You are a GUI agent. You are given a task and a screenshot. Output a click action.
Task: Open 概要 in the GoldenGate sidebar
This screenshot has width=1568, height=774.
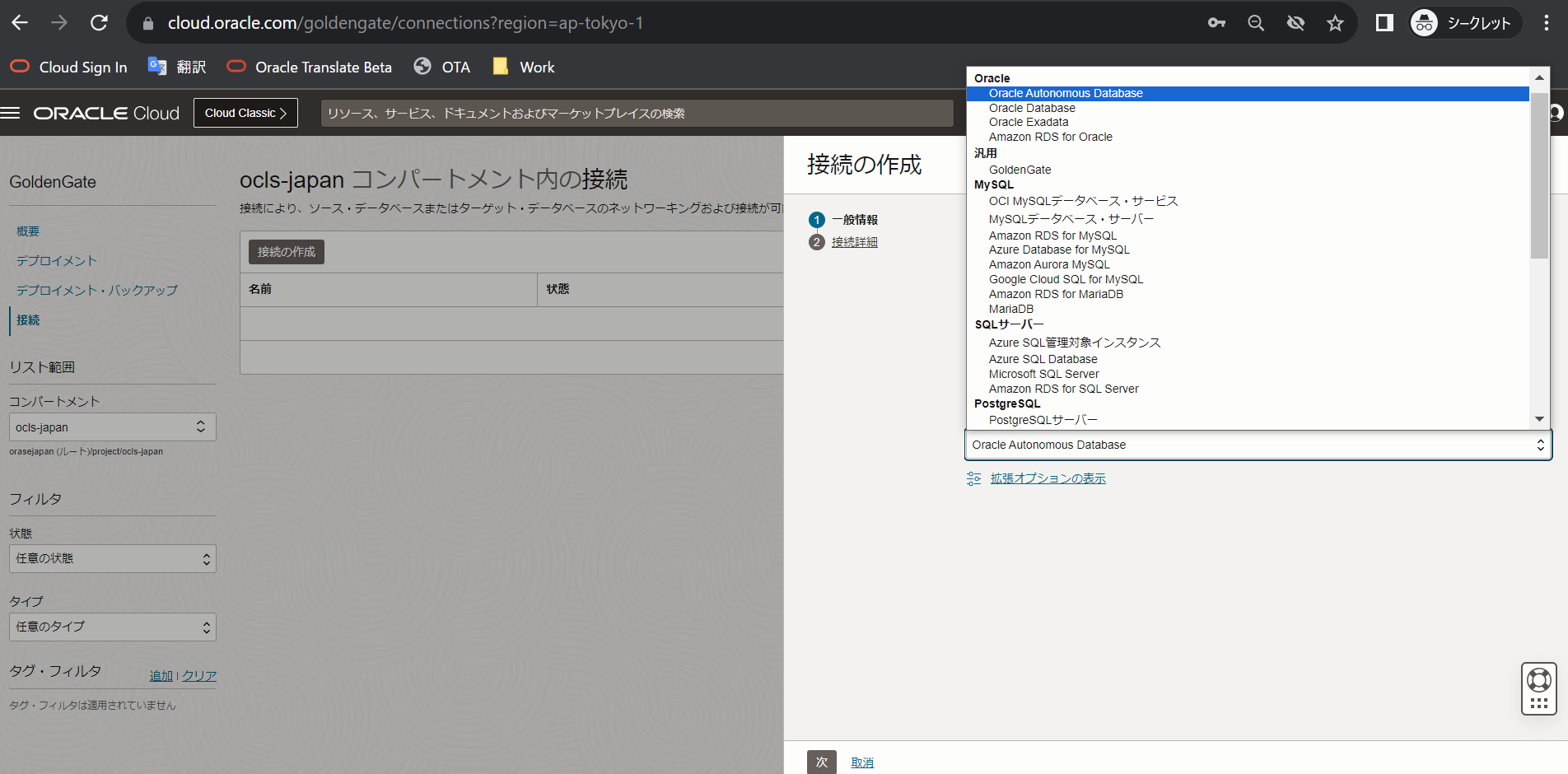pyautogui.click(x=28, y=231)
